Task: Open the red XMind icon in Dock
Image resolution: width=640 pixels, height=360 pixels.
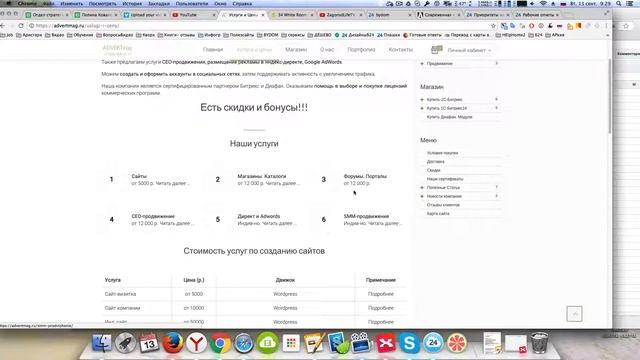Action: click(386, 343)
